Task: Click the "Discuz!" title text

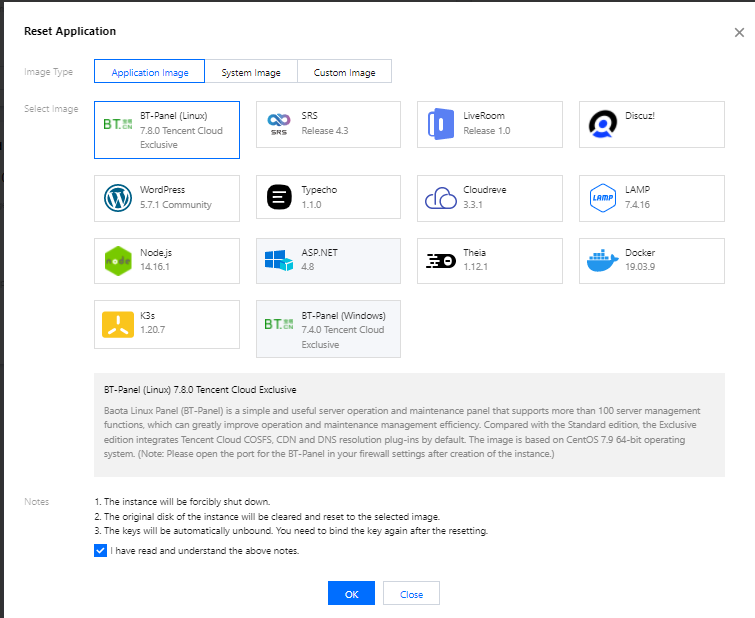Action: click(640, 116)
